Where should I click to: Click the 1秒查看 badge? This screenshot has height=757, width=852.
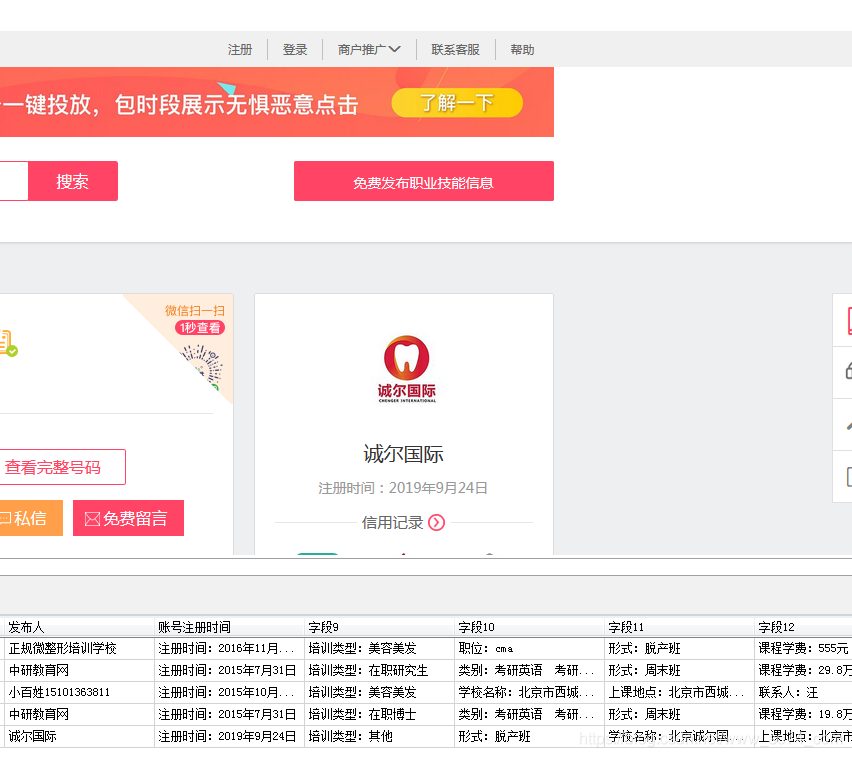point(198,327)
